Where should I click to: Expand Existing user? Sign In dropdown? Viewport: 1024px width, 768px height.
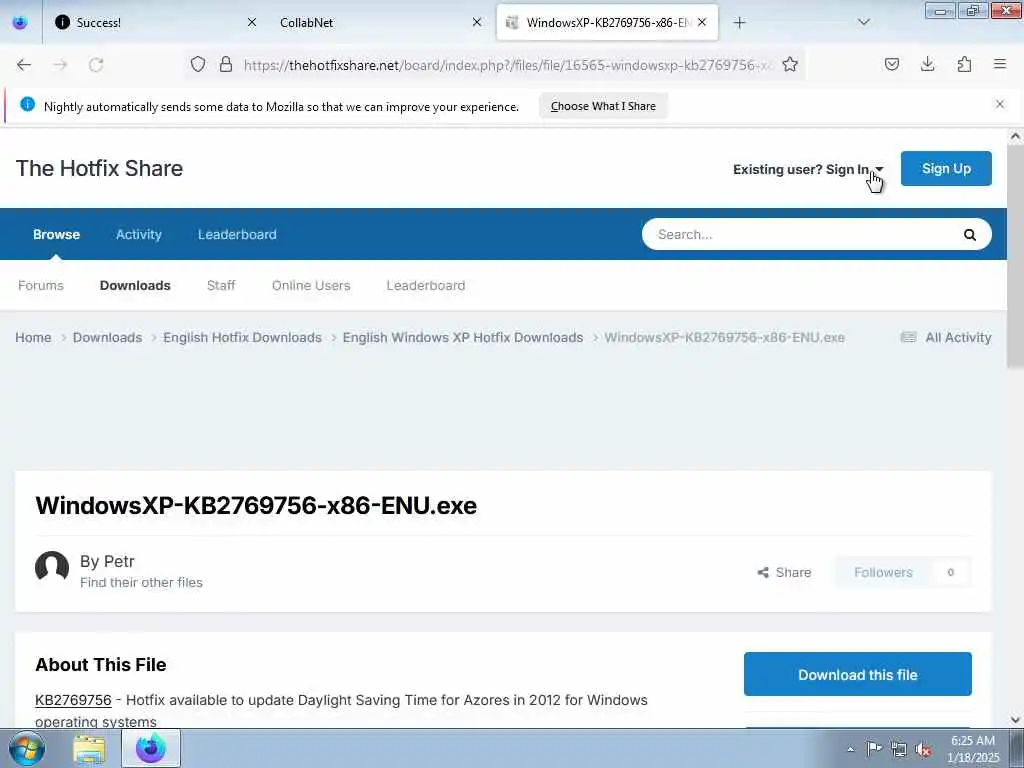click(x=808, y=169)
